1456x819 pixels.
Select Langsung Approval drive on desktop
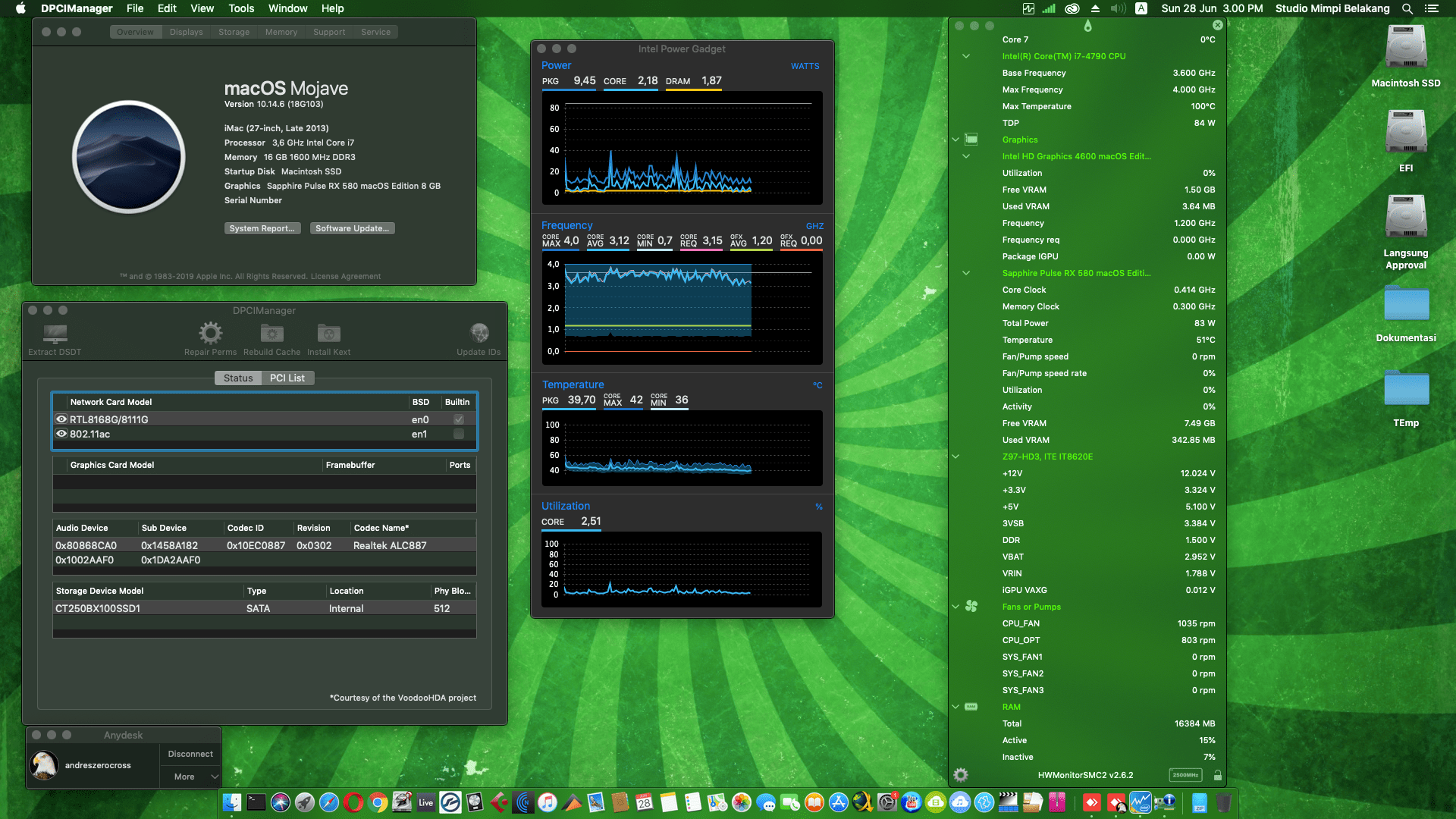(1405, 218)
